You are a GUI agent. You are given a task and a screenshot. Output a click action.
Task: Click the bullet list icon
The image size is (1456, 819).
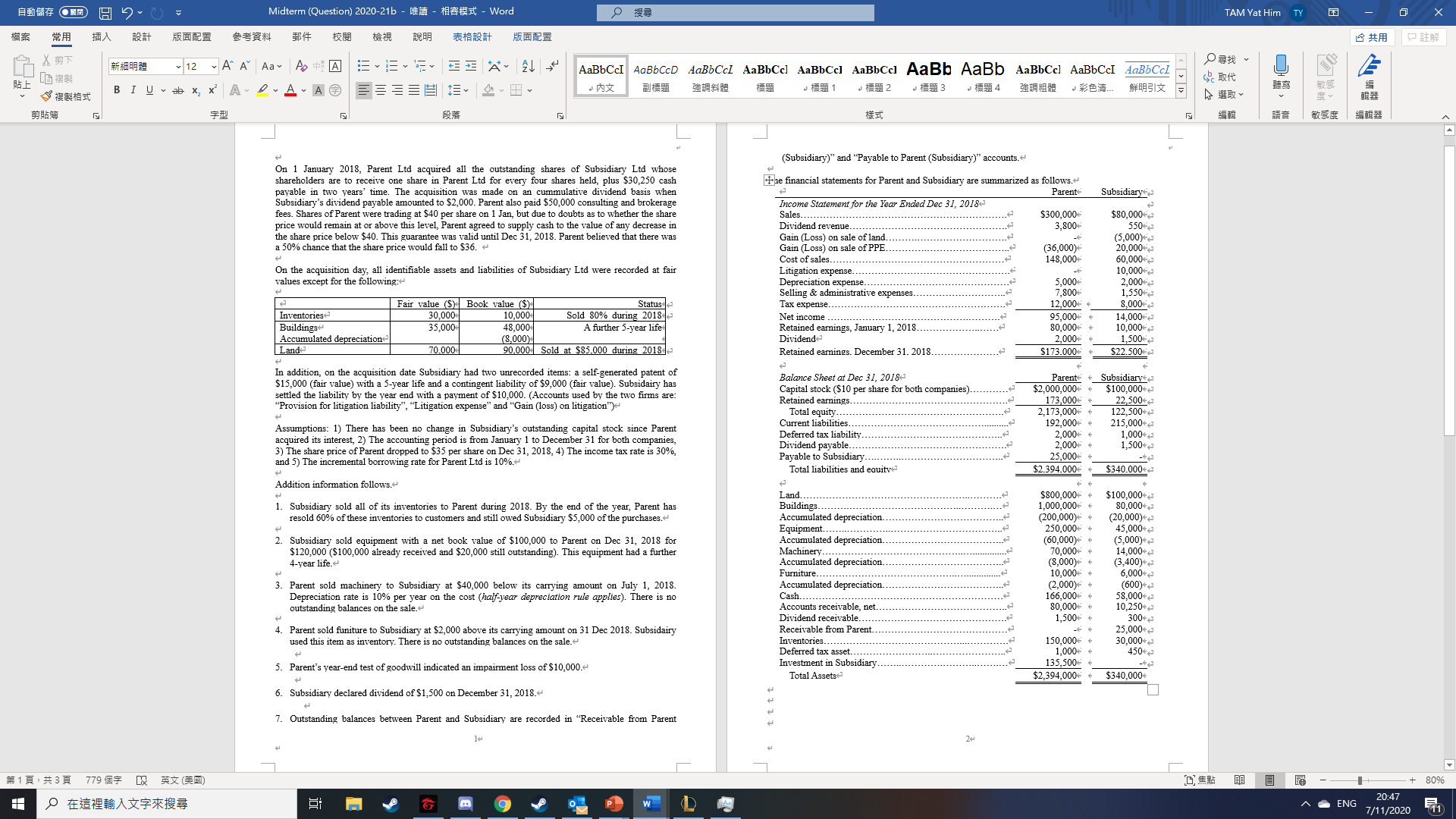click(x=362, y=64)
